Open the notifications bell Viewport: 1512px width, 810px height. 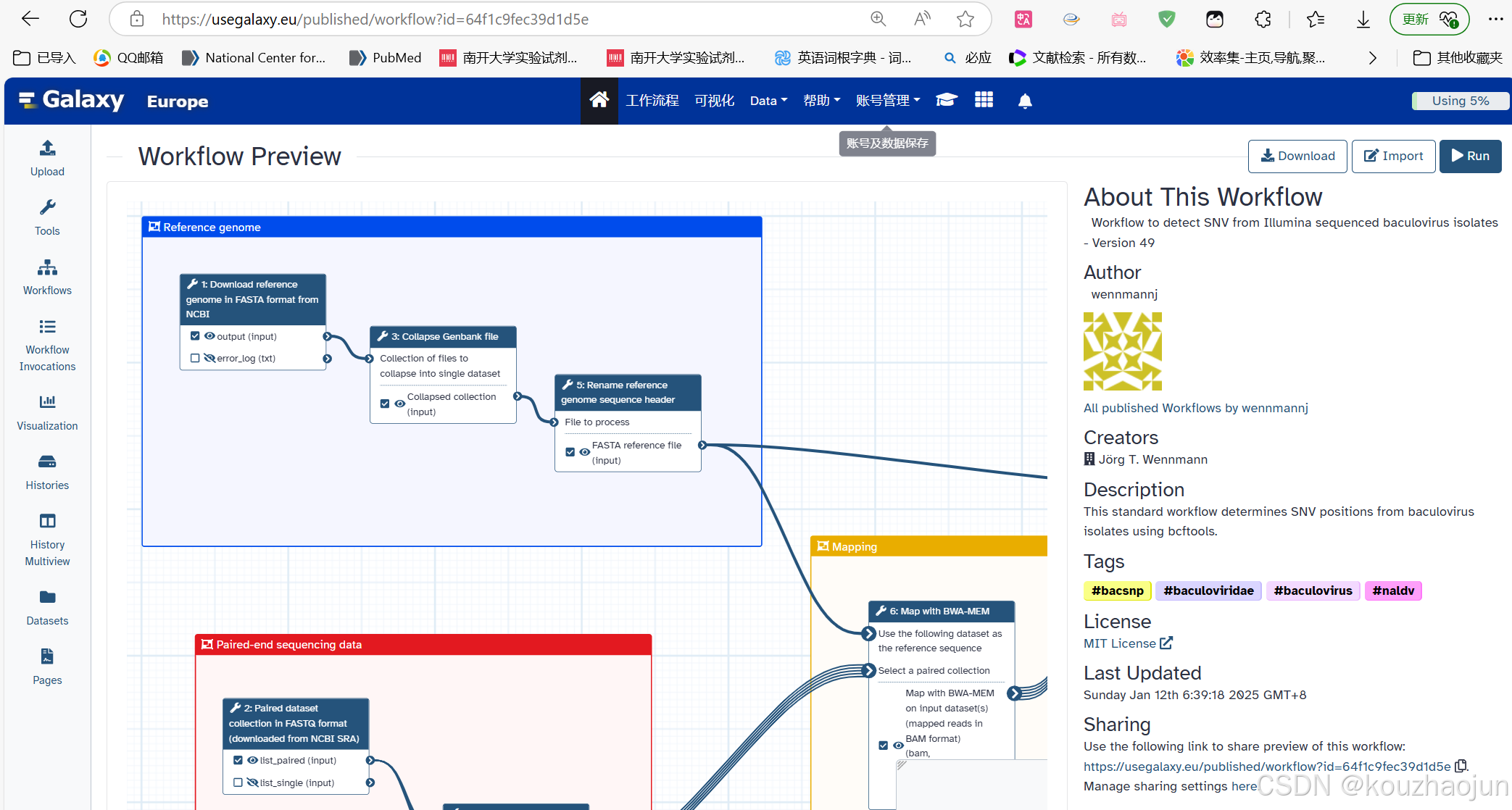(1024, 101)
